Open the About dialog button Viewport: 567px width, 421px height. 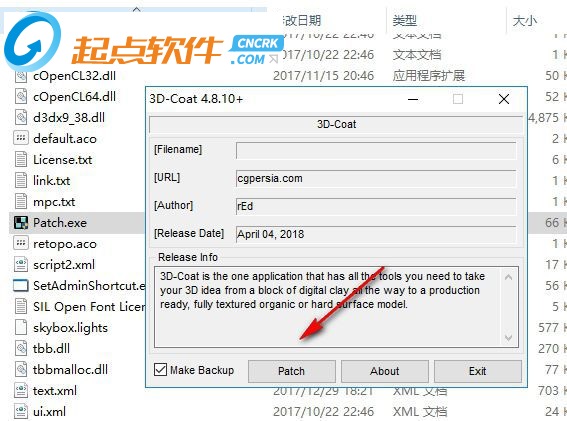point(384,371)
